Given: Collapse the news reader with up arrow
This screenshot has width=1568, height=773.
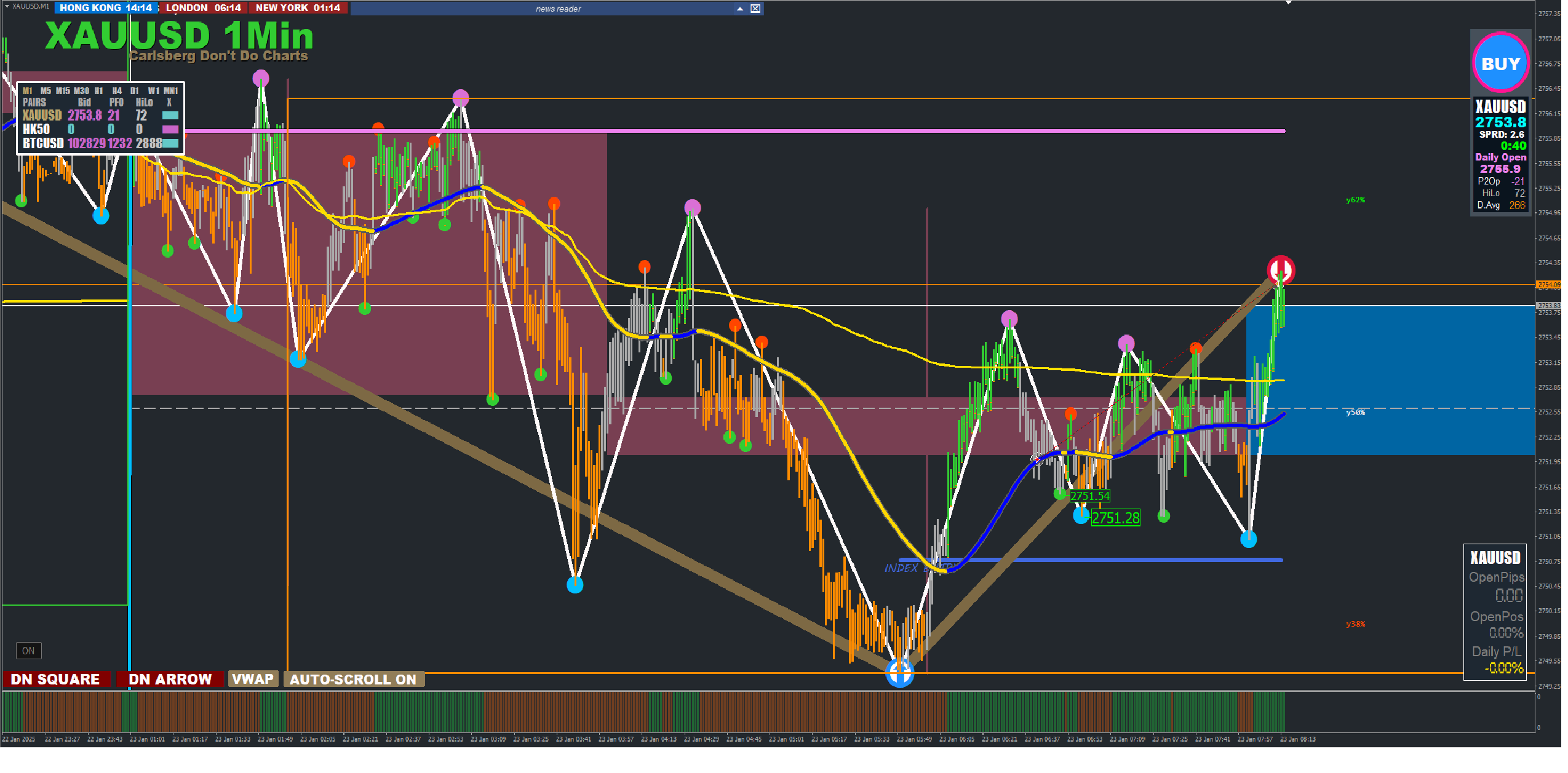Looking at the screenshot, I should coord(739,8).
